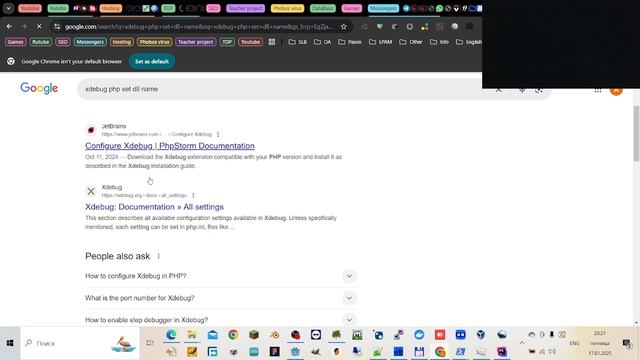
Task: Open the Rutube saved group in the bookmarks bar
Action: pyautogui.click(x=40, y=42)
